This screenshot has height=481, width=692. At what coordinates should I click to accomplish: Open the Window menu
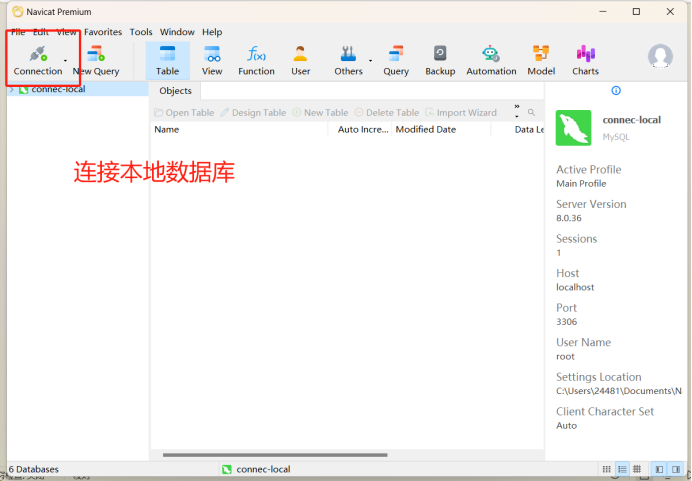click(x=177, y=32)
